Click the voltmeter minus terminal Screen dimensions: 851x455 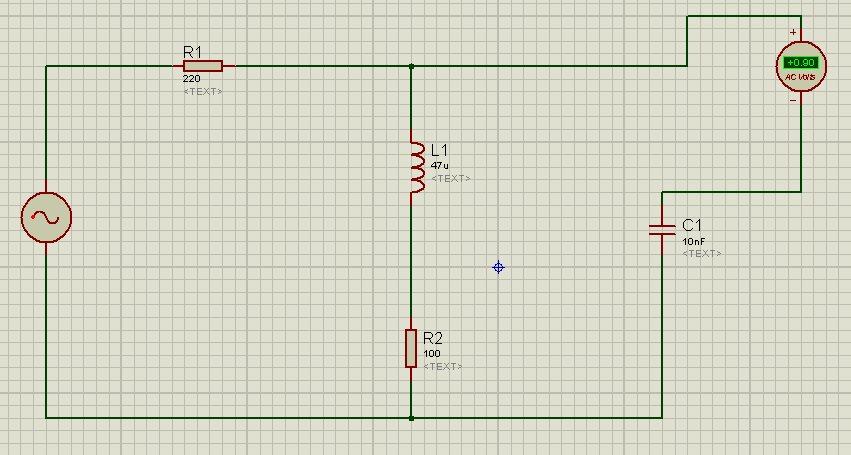tap(793, 100)
